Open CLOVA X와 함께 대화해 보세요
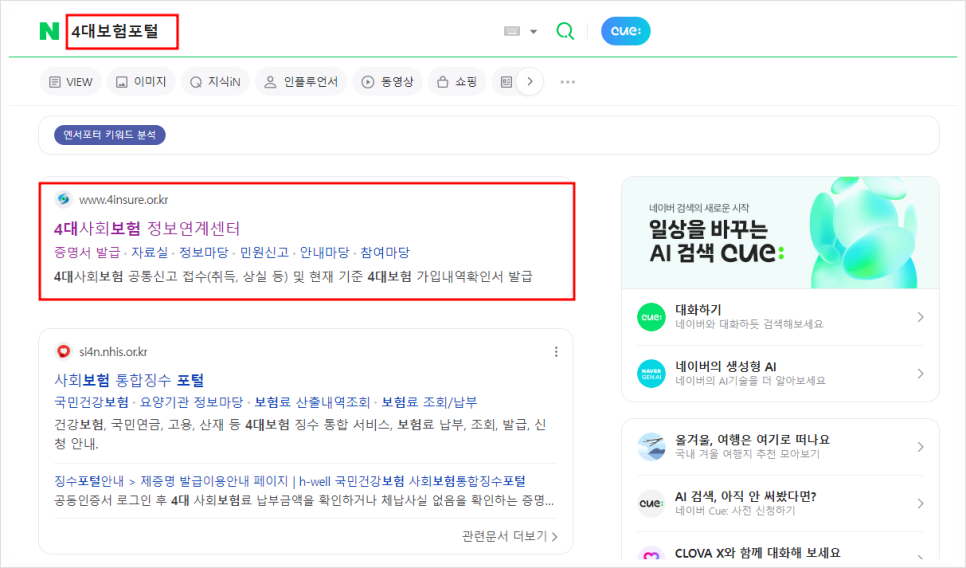The image size is (966, 568). (757, 553)
